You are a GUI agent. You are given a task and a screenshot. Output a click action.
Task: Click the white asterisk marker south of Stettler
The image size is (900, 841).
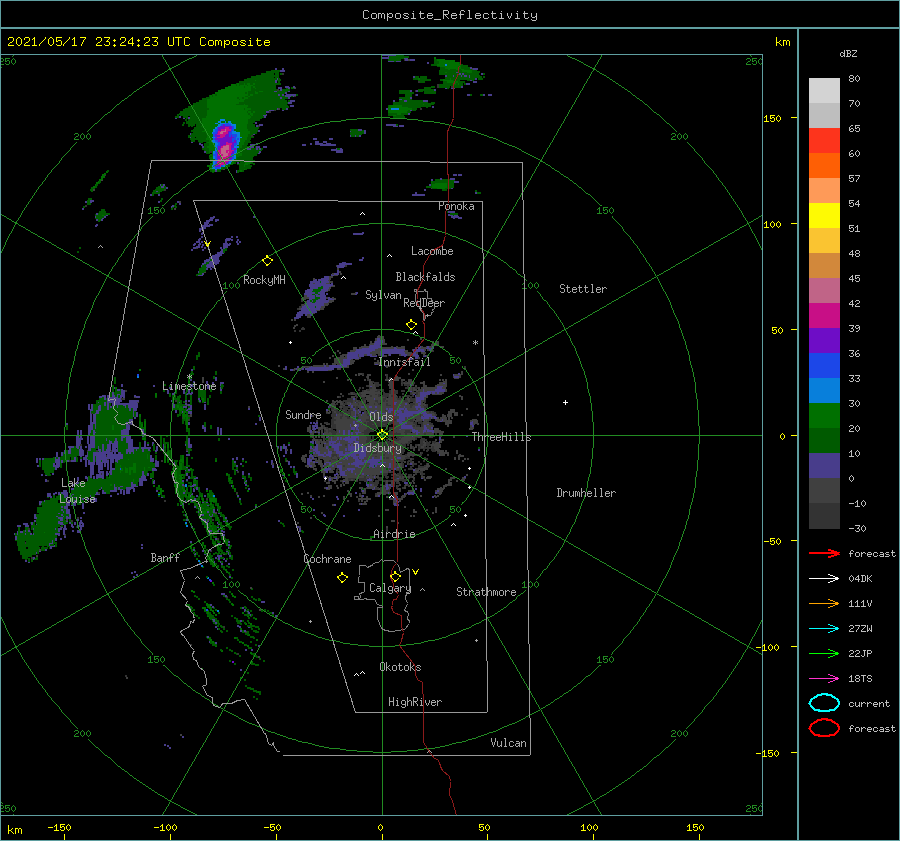click(475, 343)
